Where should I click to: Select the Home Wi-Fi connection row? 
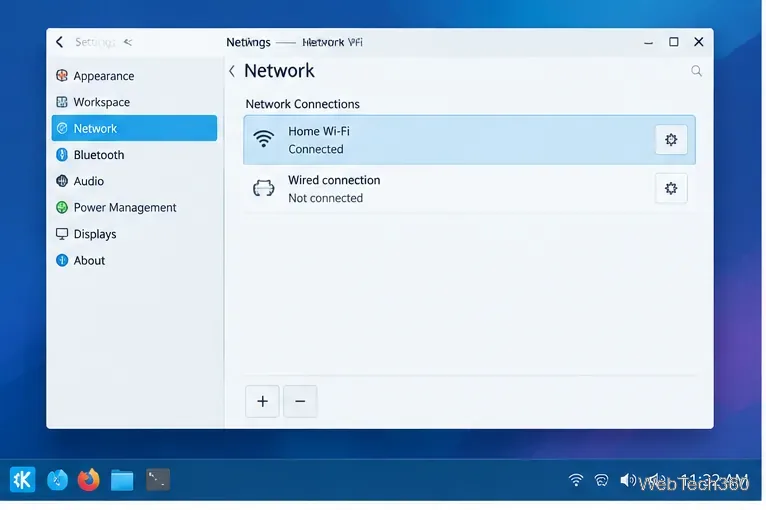click(x=469, y=140)
